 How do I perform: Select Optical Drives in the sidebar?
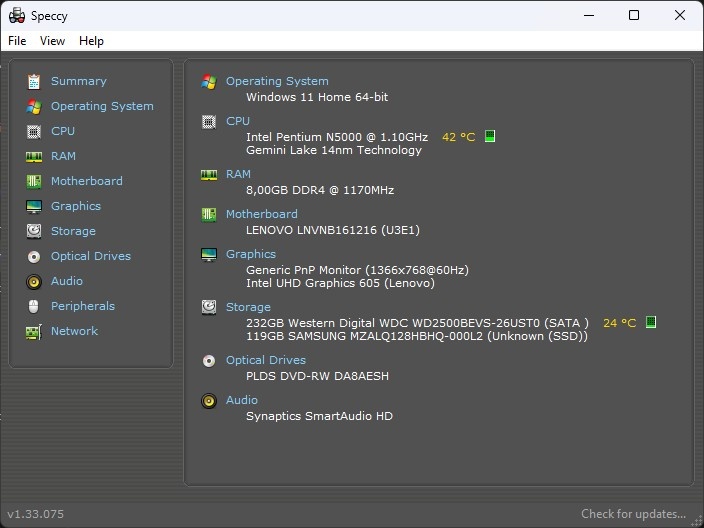coord(91,256)
